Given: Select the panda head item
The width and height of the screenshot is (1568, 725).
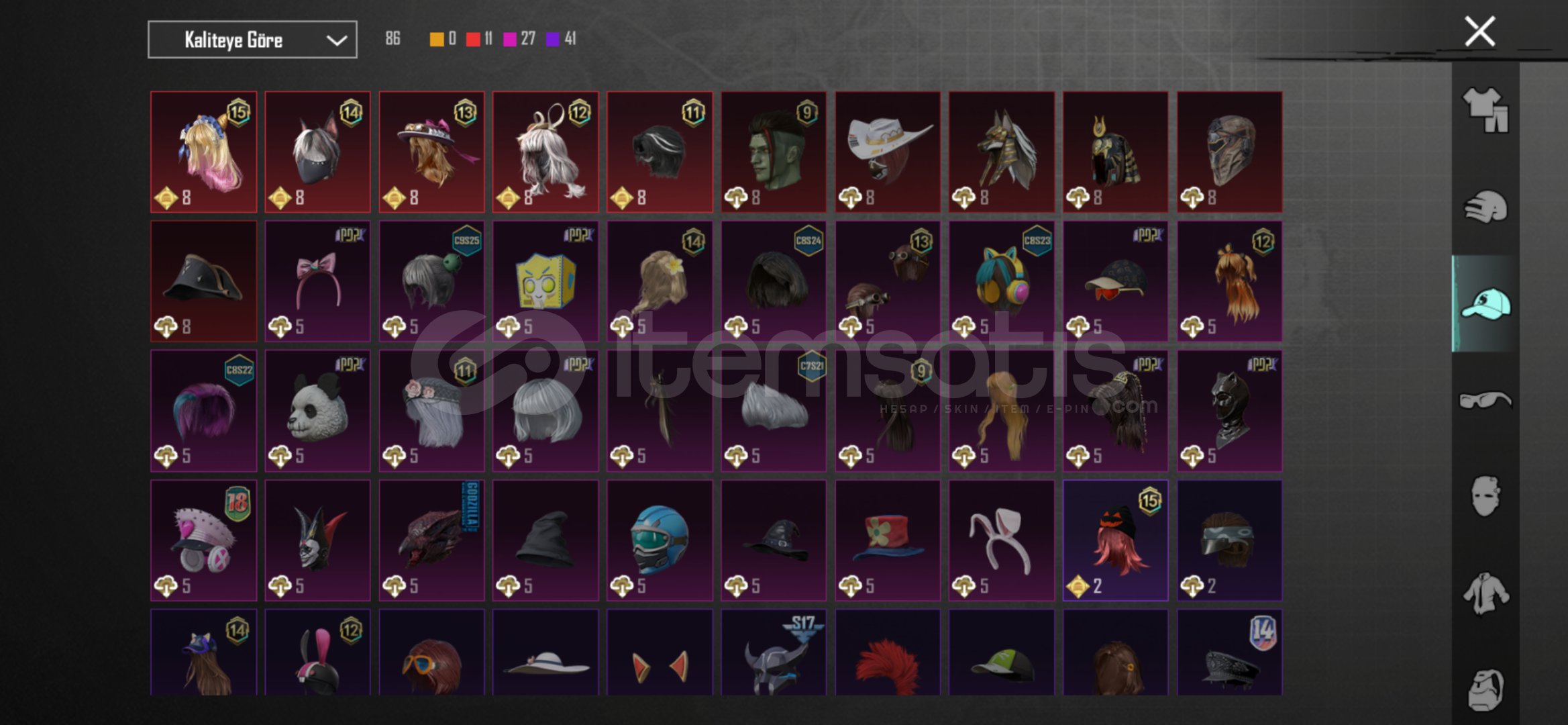Looking at the screenshot, I should pos(317,410).
